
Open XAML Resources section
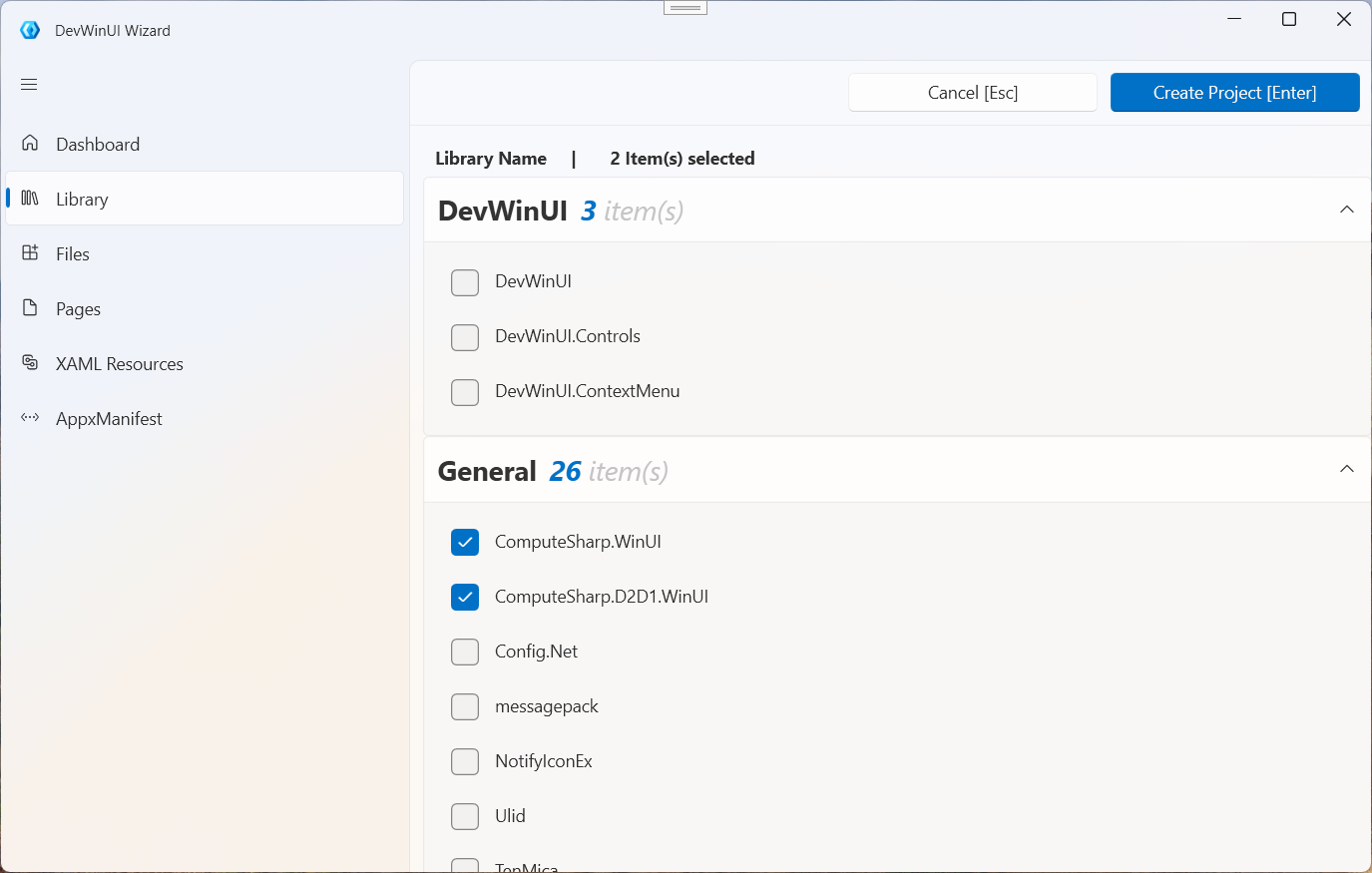click(205, 363)
